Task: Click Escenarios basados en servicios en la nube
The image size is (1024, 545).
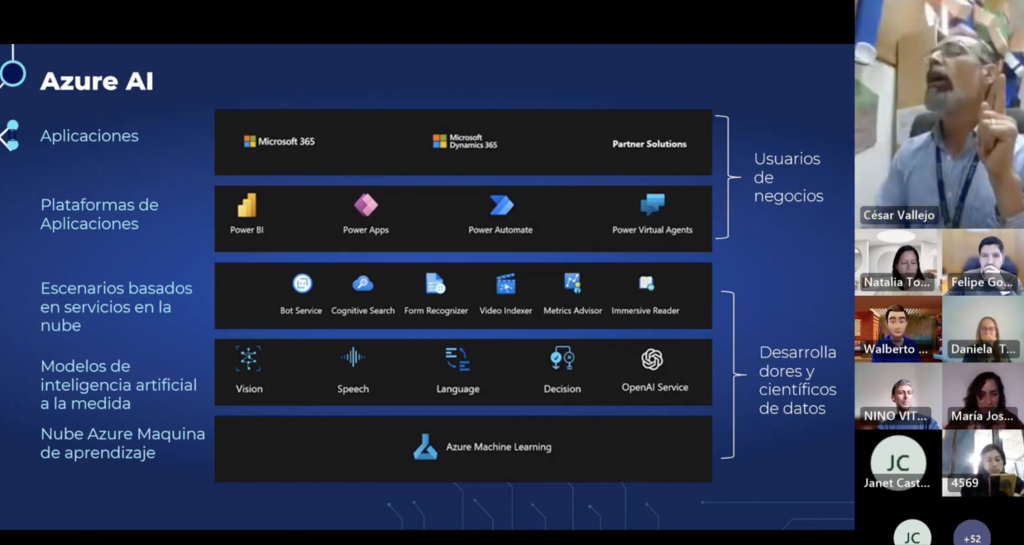Action: coord(116,307)
